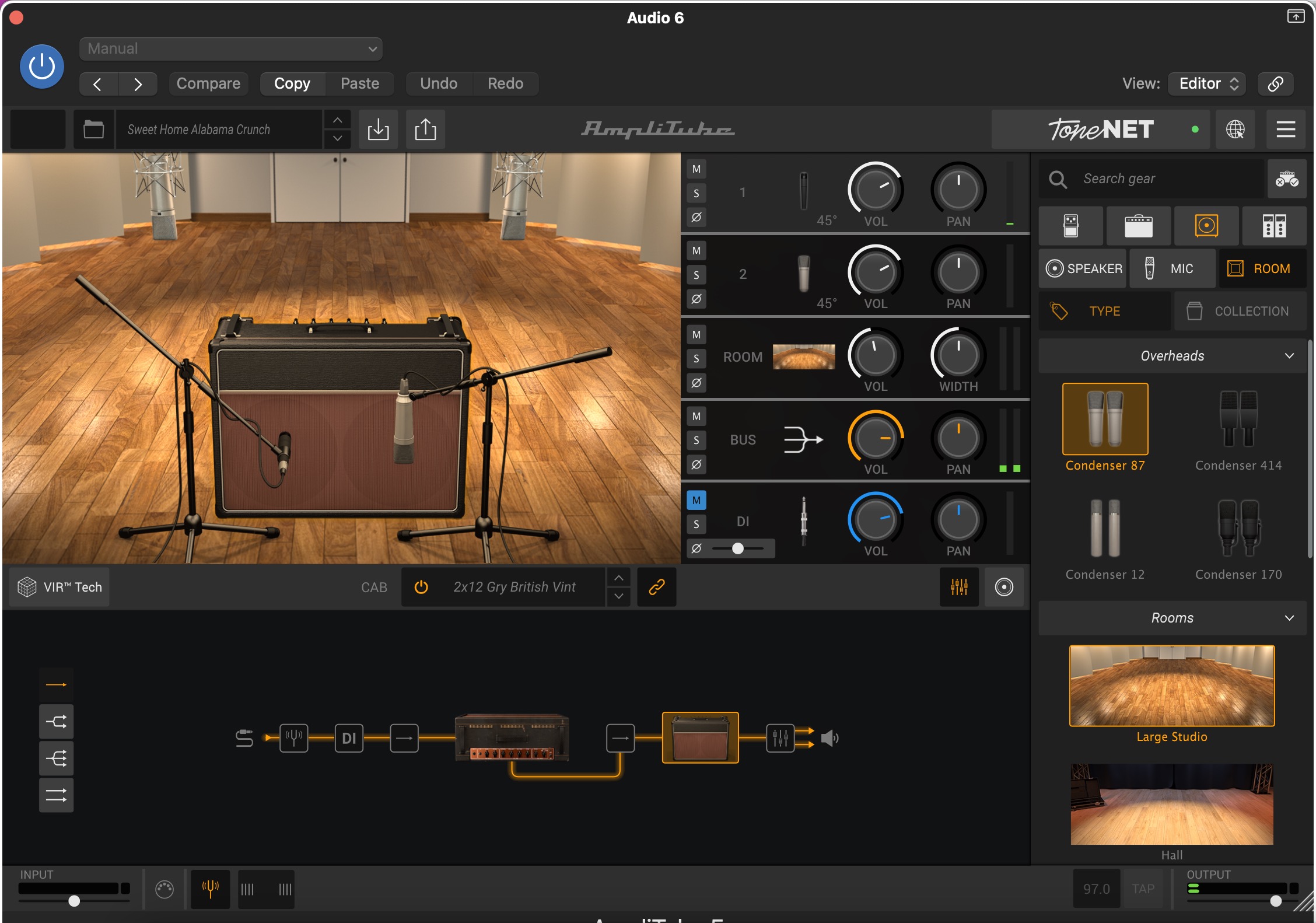
Task: Click the tuner icon in bottom bar
Action: (210, 889)
